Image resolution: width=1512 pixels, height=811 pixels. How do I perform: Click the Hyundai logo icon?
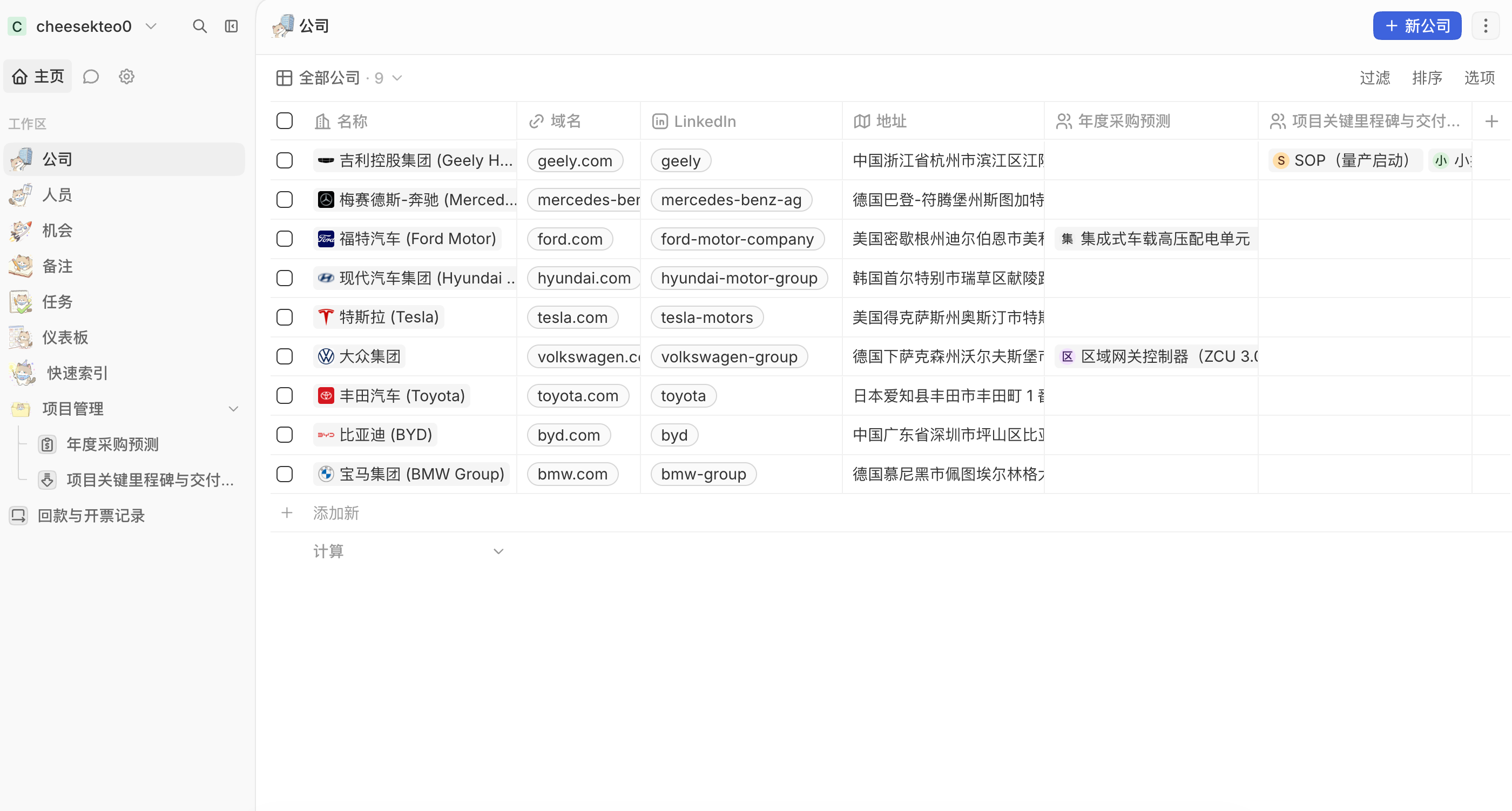coord(326,278)
